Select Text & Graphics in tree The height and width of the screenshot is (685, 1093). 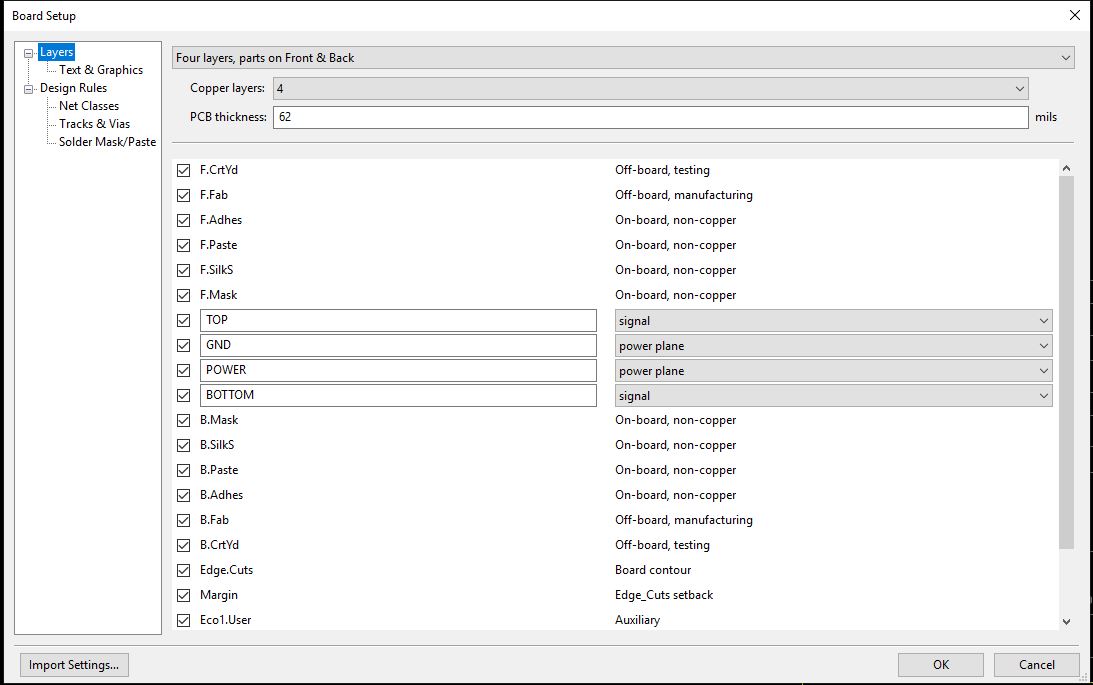[x=100, y=70]
